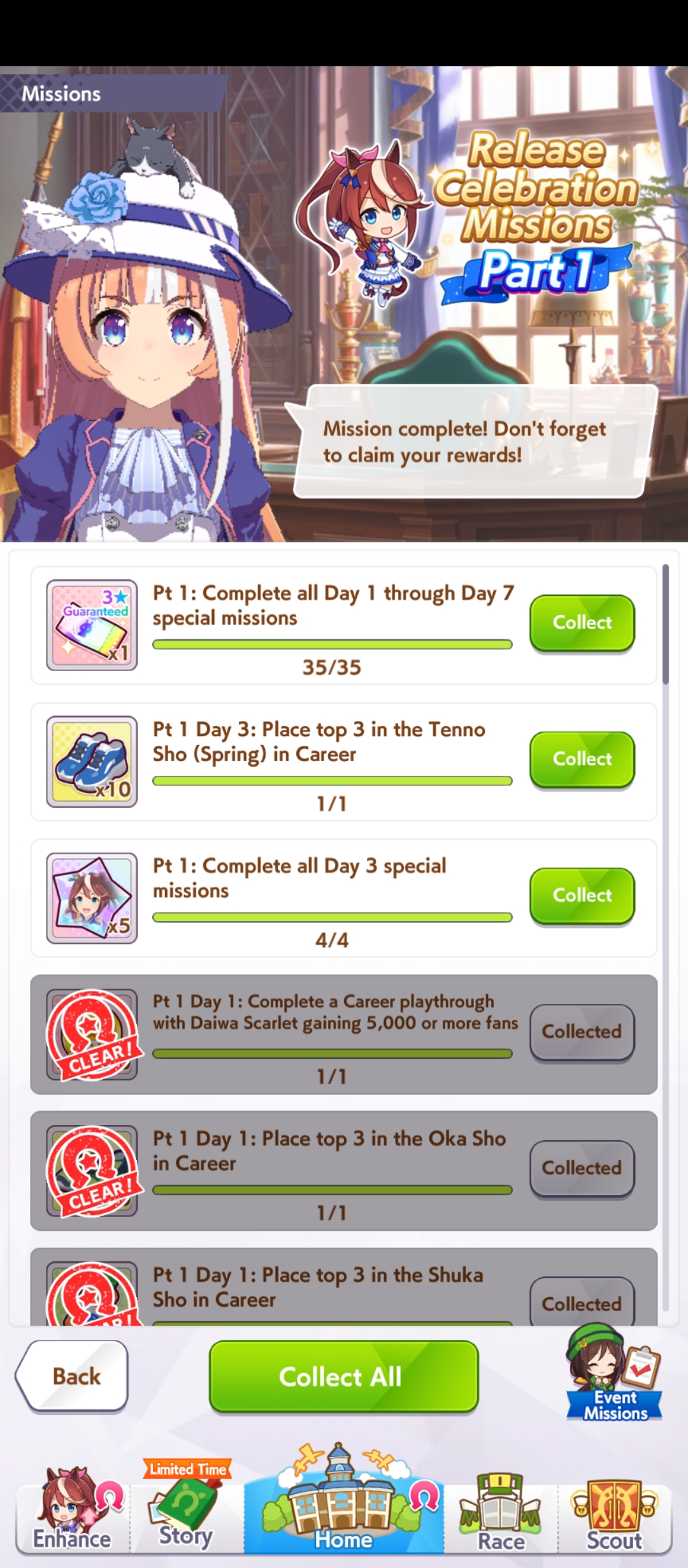
Task: Tap the Back button
Action: tap(72, 1376)
